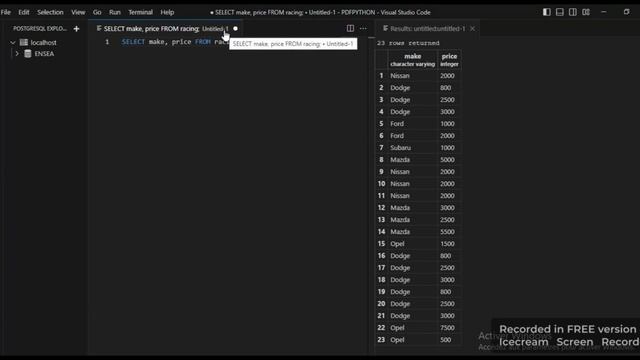Open the View menu
Screen dimensions: 640x360
point(78,12)
